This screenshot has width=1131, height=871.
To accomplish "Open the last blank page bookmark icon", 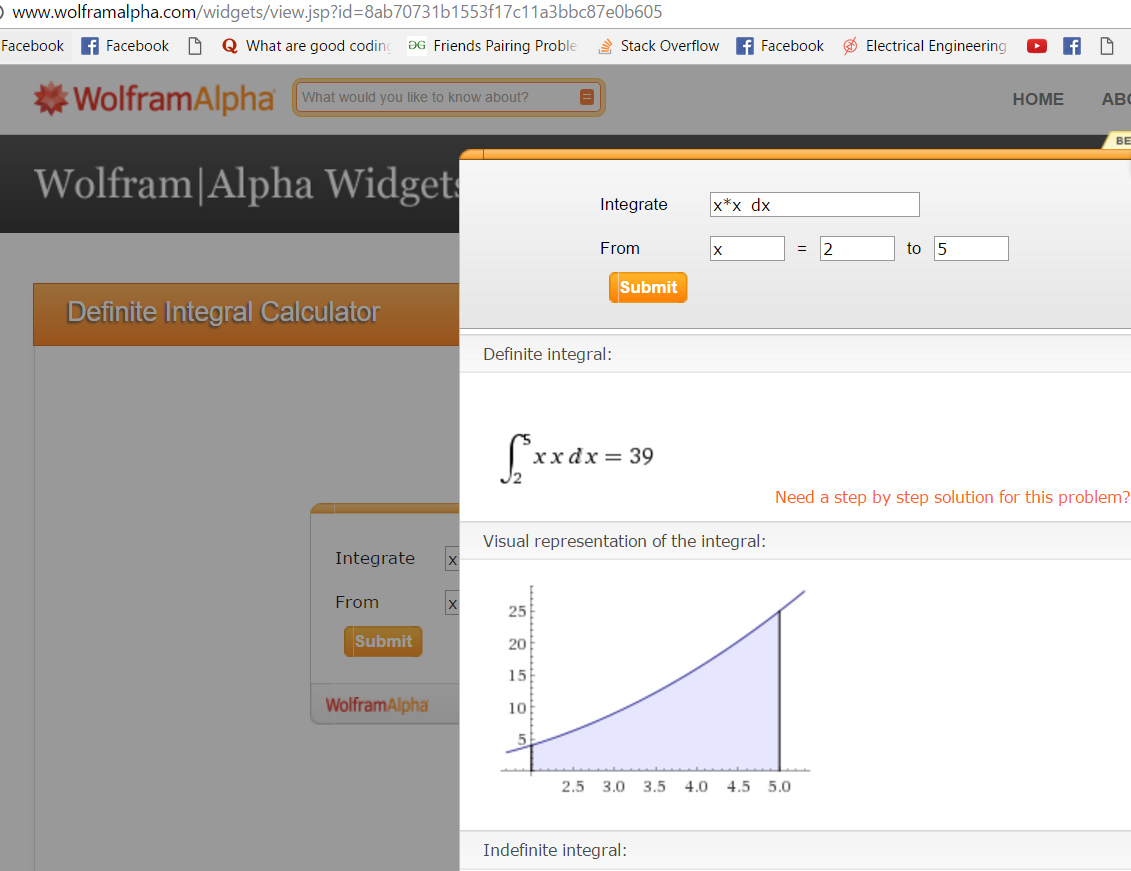I will point(1106,46).
